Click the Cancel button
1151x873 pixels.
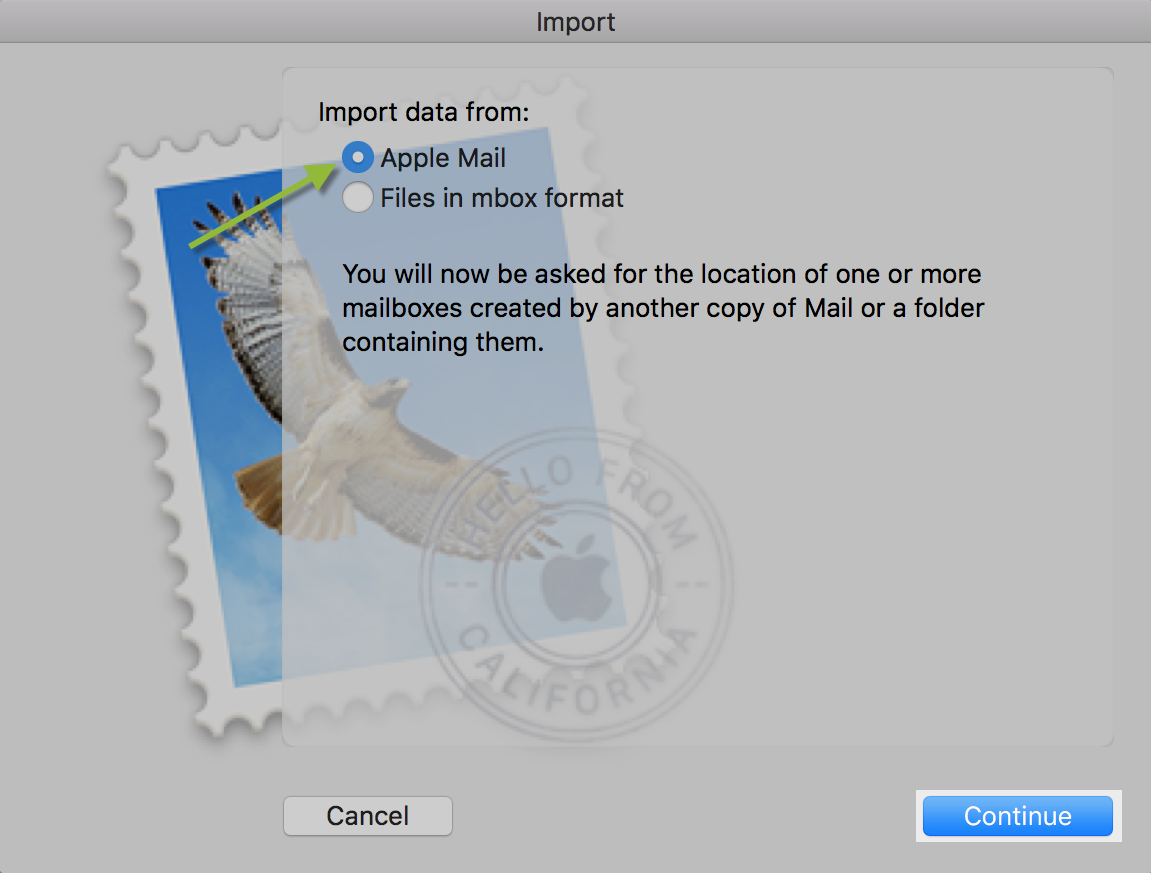368,816
